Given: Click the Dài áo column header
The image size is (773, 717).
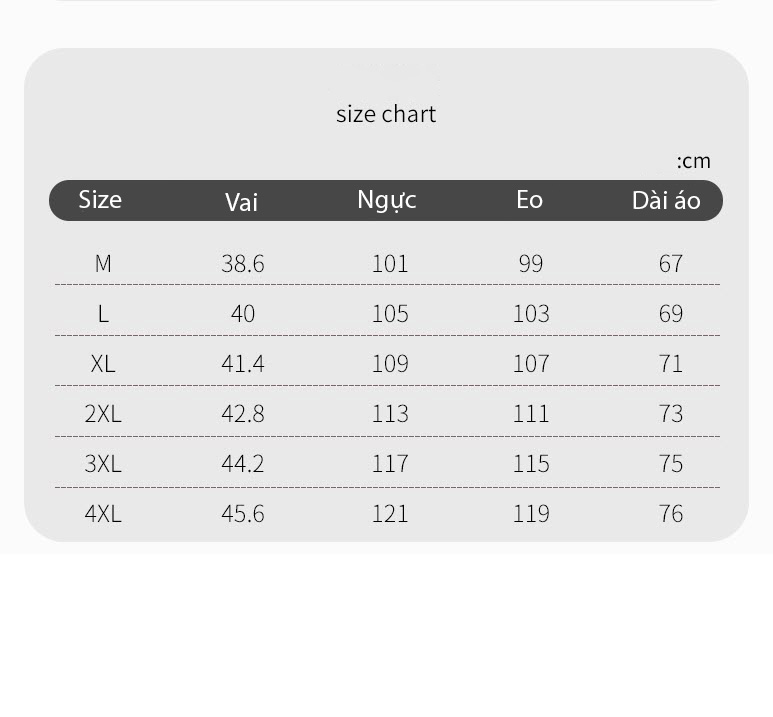Looking at the screenshot, I should pyautogui.click(x=667, y=200).
